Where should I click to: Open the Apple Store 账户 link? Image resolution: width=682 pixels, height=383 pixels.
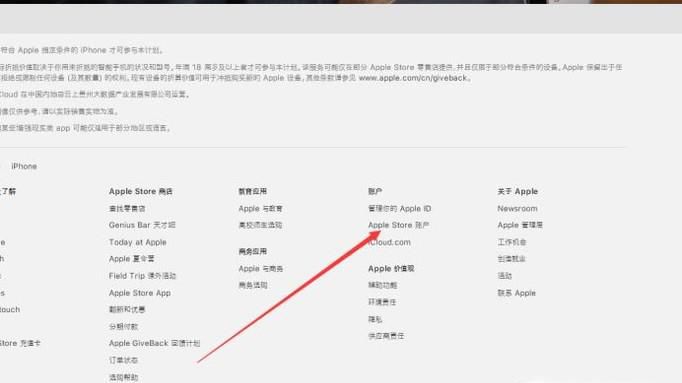(398, 225)
